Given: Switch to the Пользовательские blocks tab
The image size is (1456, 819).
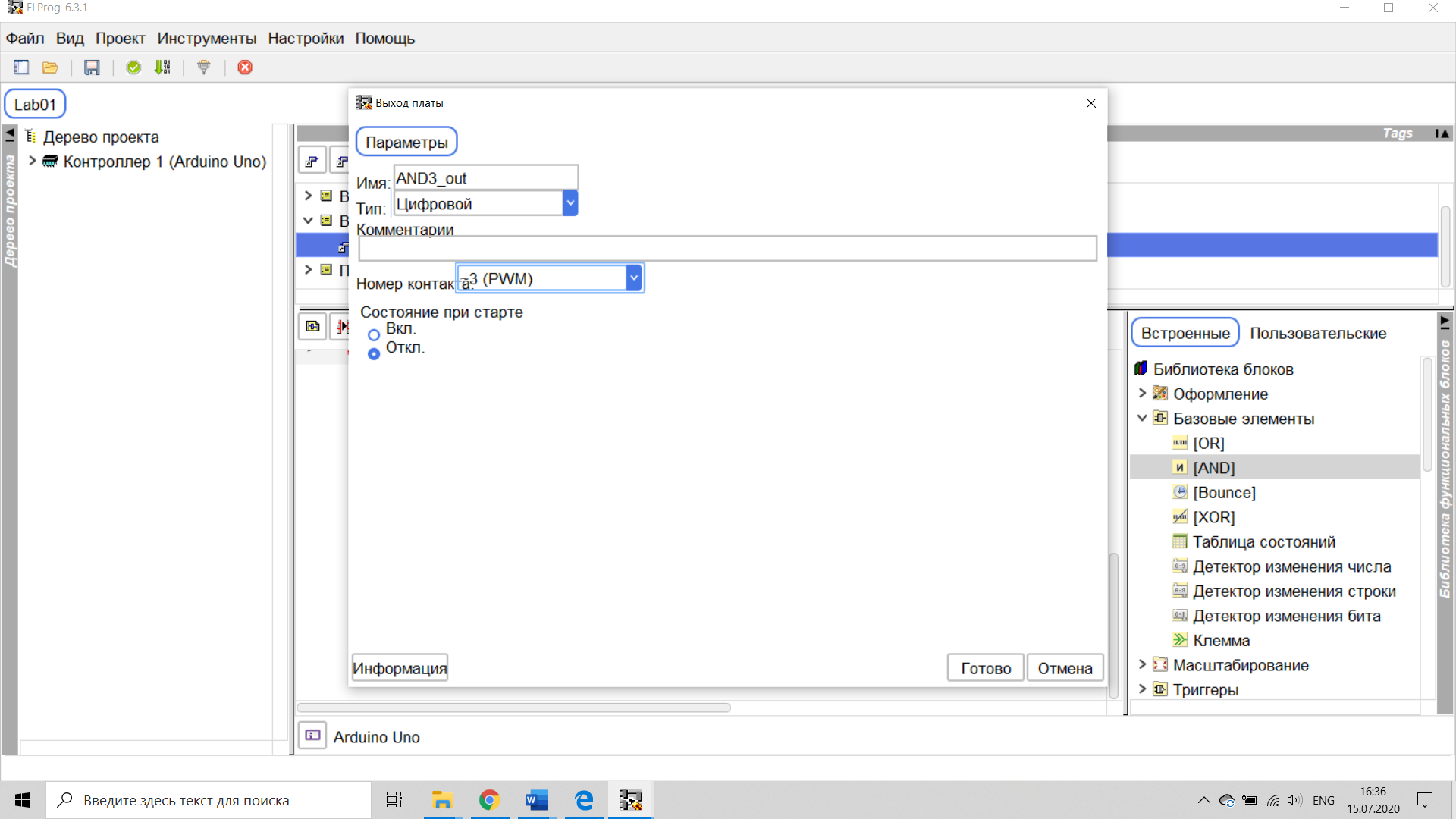Looking at the screenshot, I should coord(1317,334).
